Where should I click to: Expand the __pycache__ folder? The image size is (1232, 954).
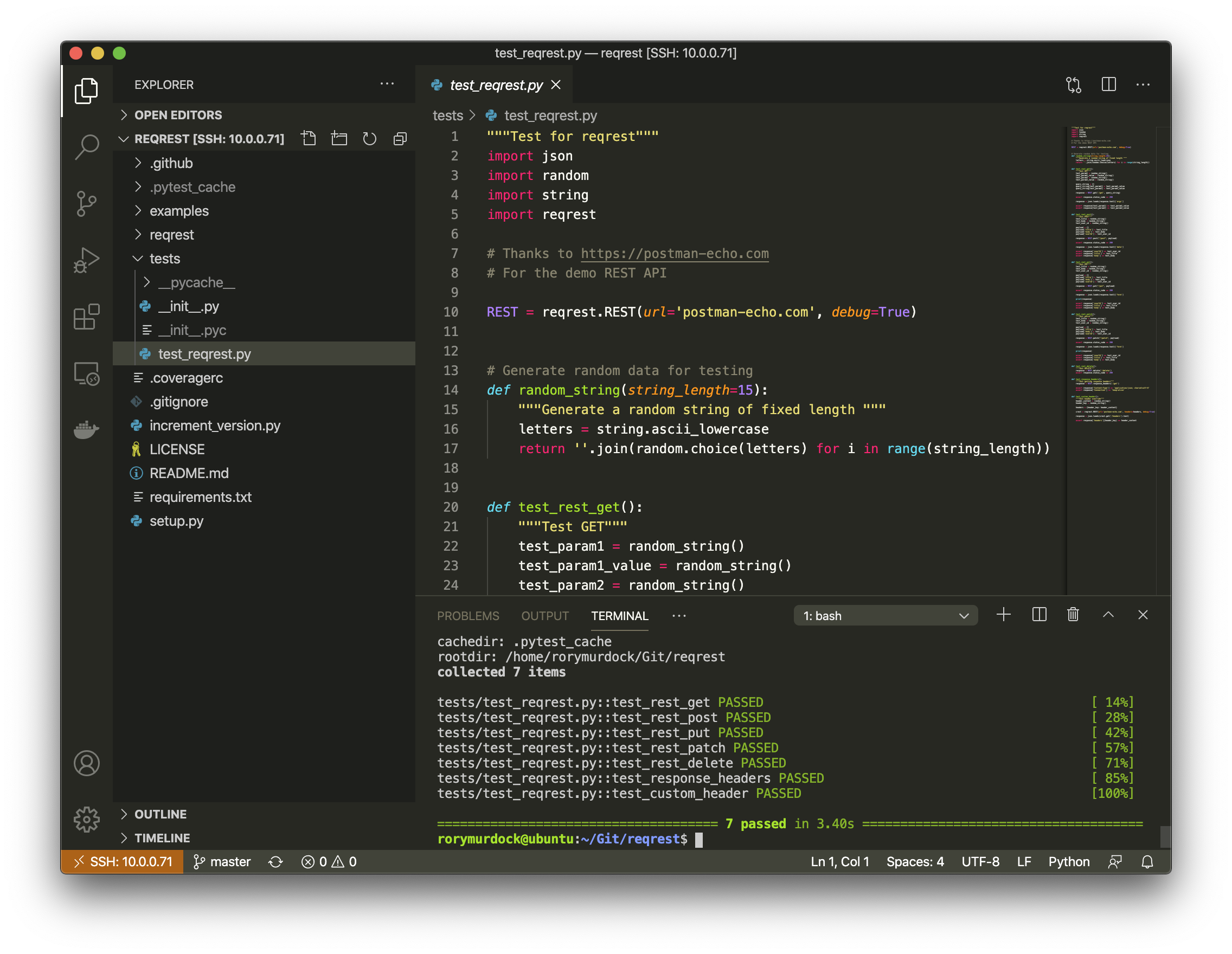click(x=264, y=282)
